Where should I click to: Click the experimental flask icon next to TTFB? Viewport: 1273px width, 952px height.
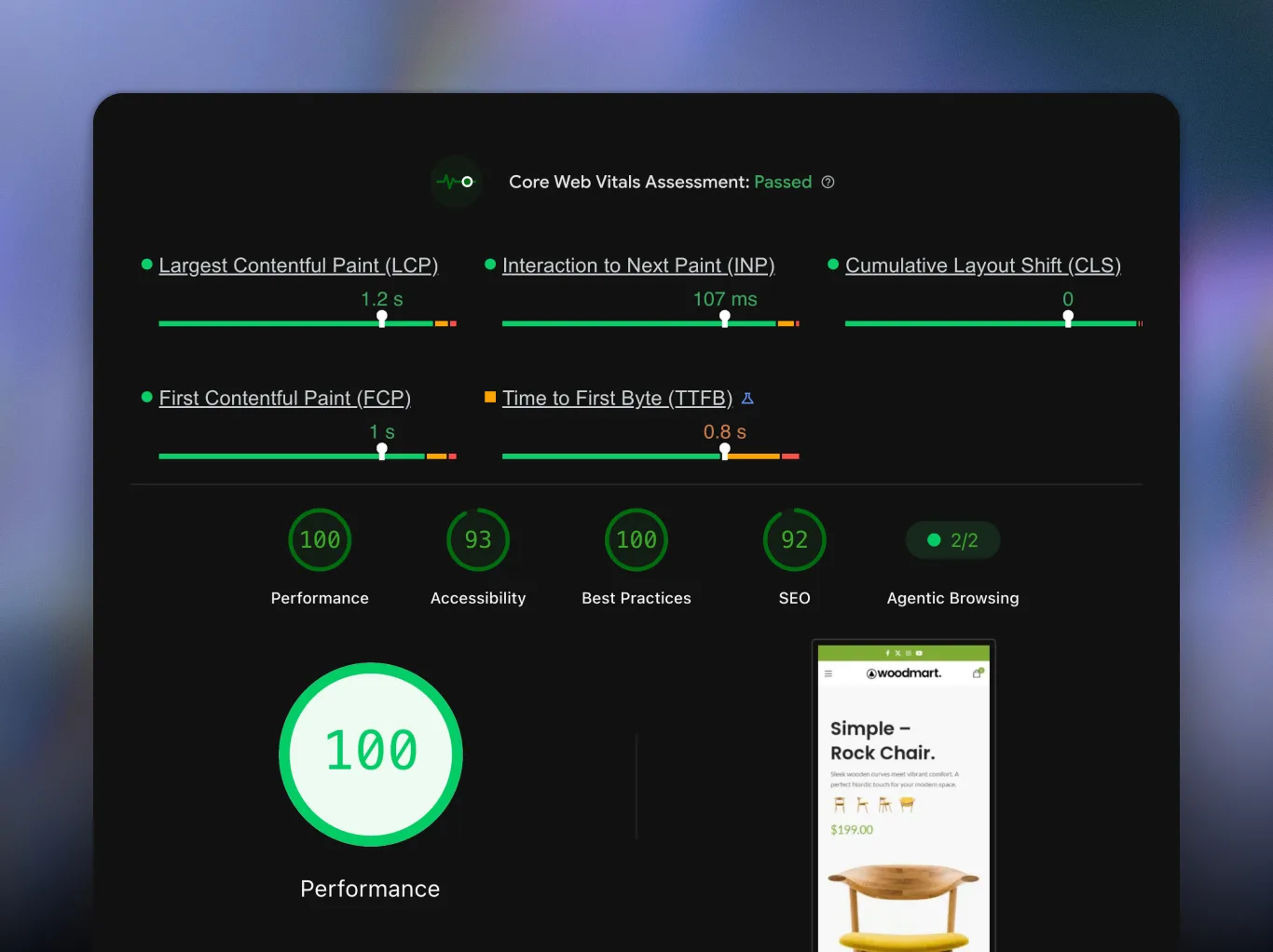point(747,399)
